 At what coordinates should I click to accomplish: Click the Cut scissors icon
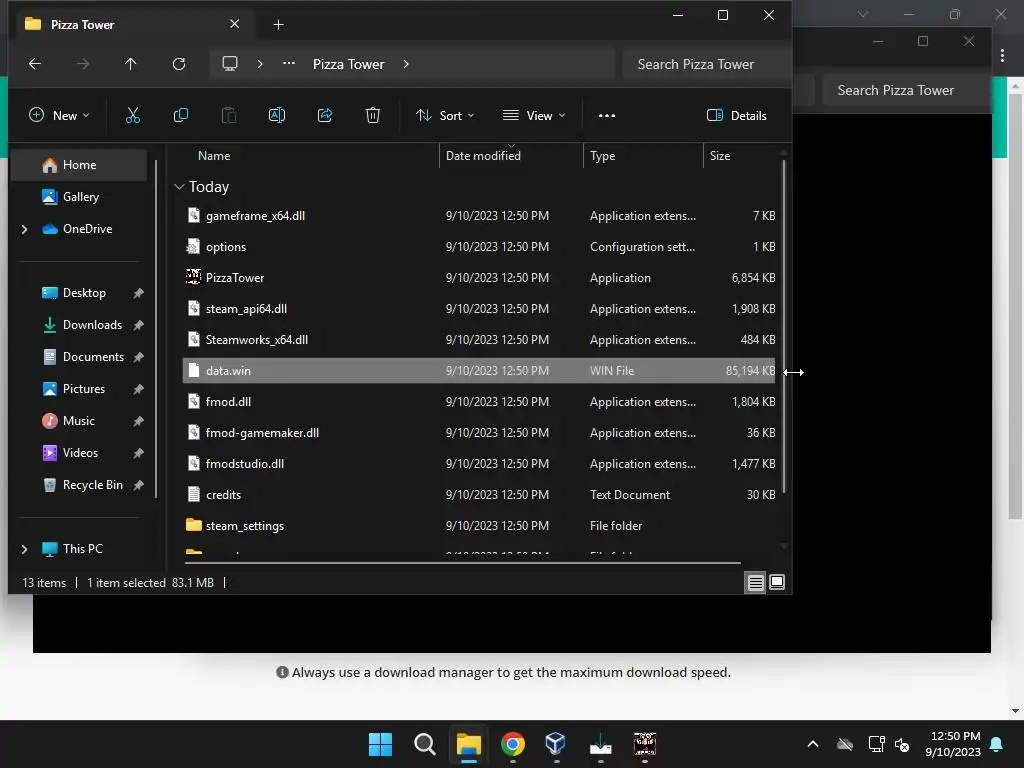click(x=133, y=116)
